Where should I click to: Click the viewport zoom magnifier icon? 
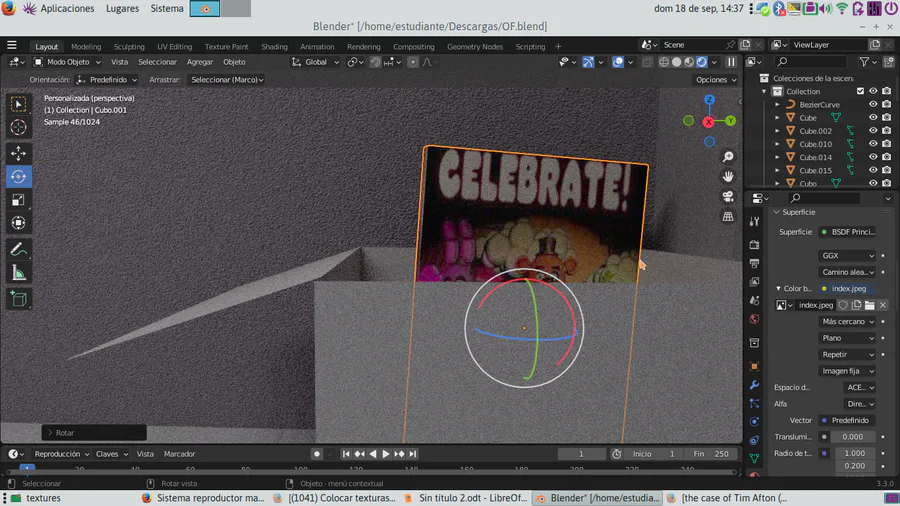(728, 157)
